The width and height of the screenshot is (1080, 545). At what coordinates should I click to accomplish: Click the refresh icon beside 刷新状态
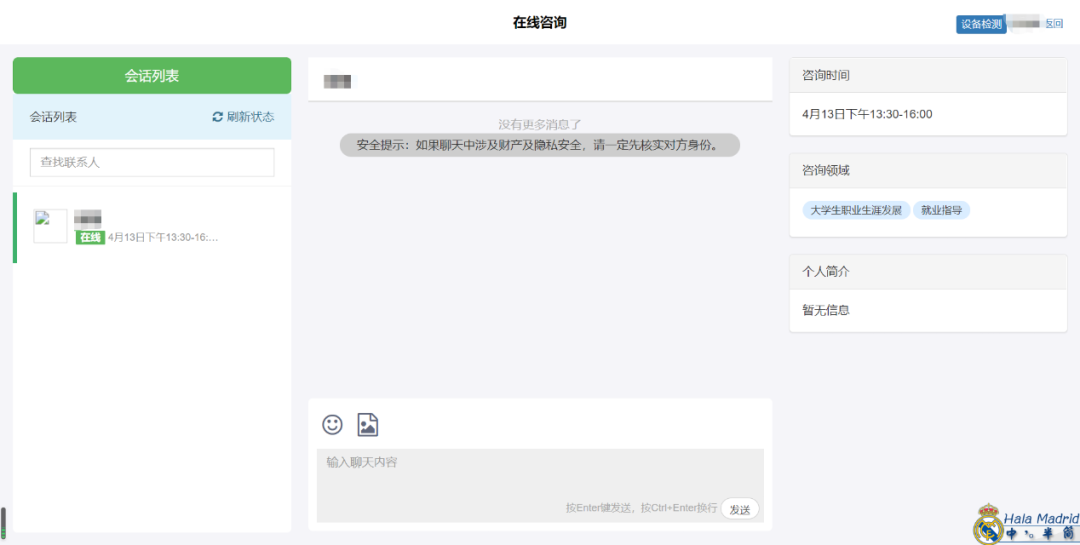click(x=218, y=117)
